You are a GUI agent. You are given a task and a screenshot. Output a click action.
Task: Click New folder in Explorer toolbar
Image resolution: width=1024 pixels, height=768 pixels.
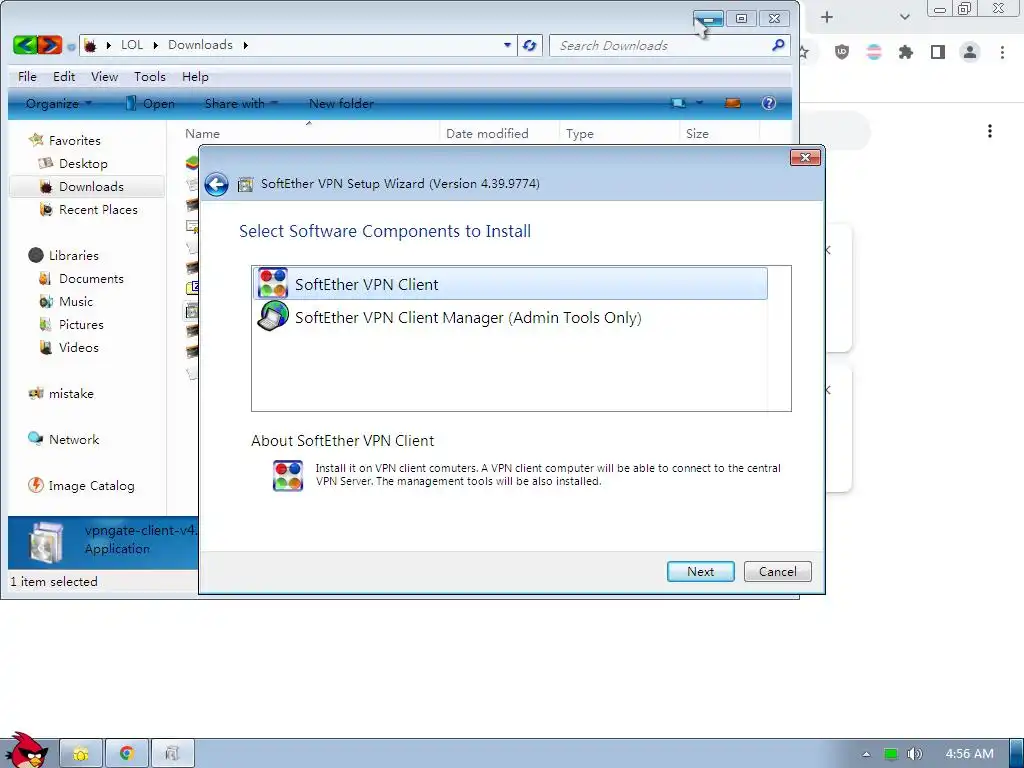341,103
